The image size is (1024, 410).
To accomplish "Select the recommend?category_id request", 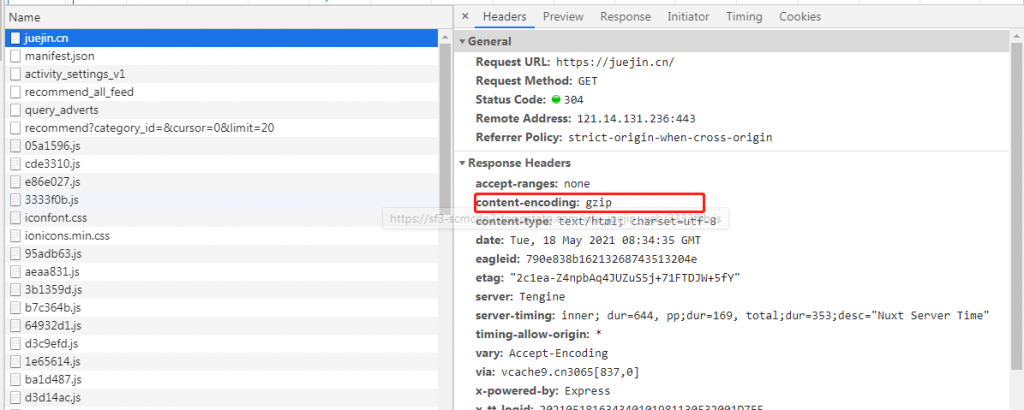I will 222,128.
